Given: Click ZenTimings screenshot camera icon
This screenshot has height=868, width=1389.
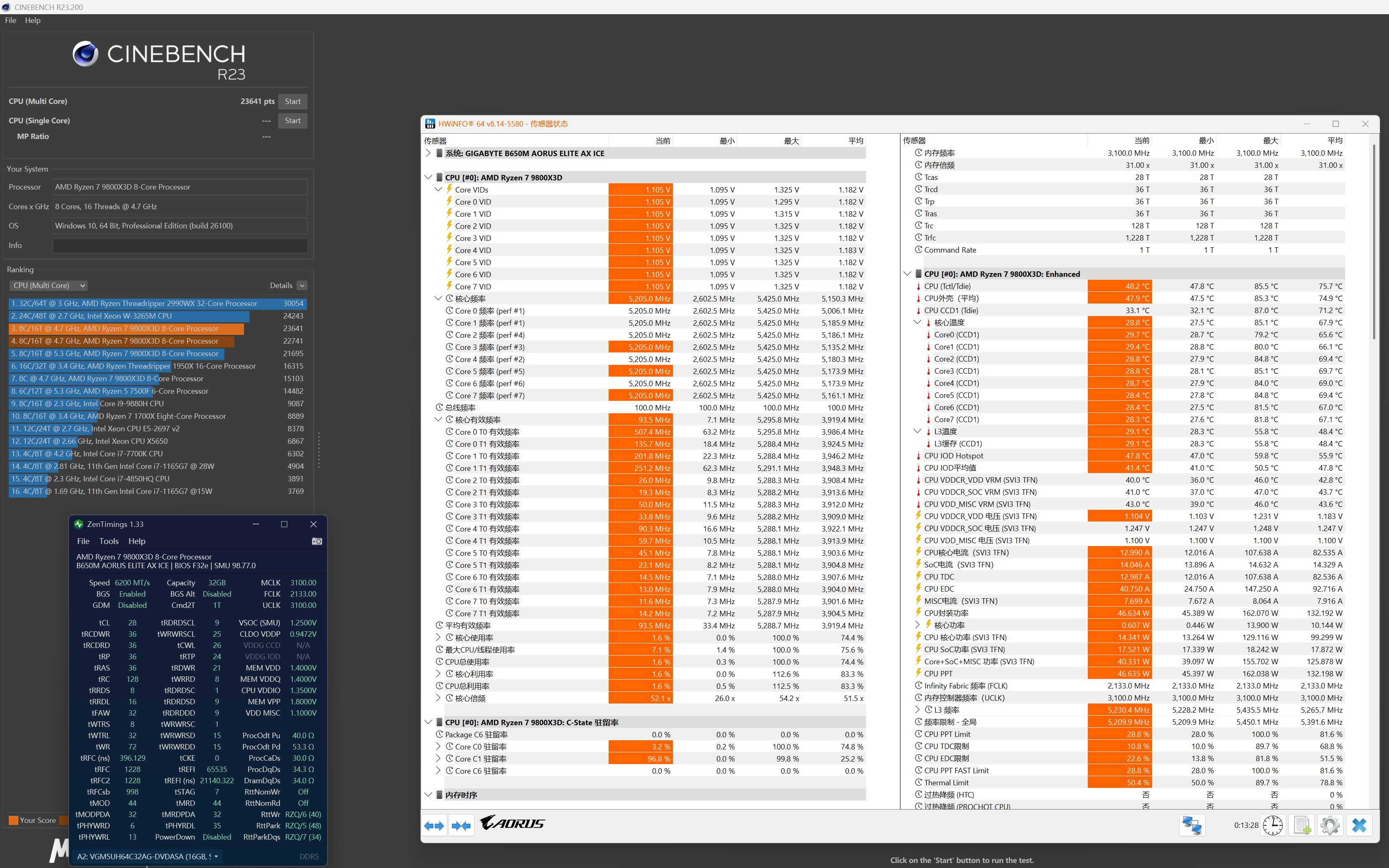Looking at the screenshot, I should click(317, 541).
